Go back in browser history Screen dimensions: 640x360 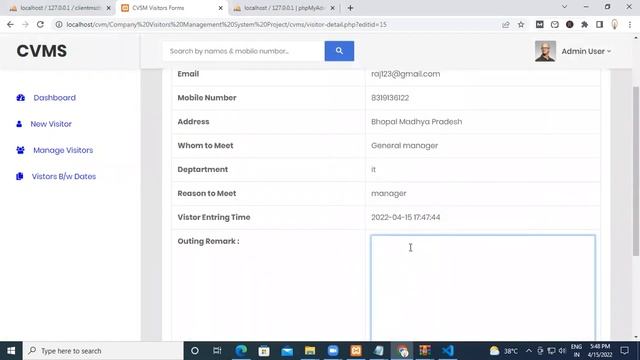click(x=10, y=24)
